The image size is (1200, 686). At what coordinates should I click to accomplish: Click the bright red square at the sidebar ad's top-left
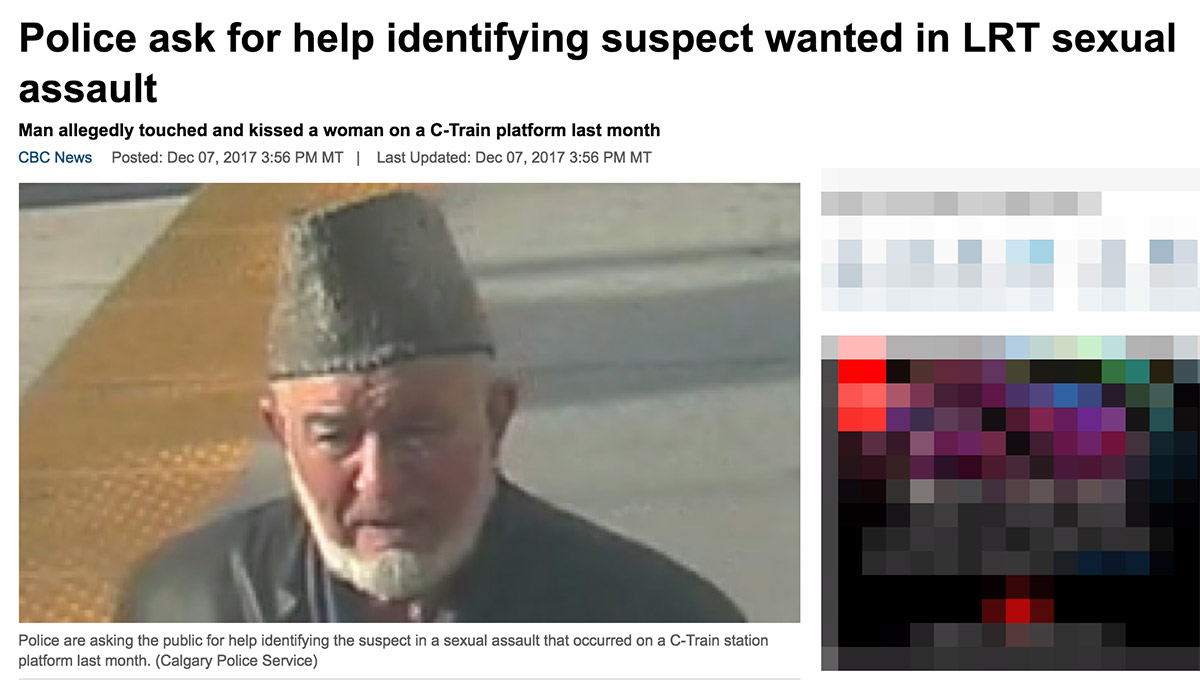[x=862, y=371]
